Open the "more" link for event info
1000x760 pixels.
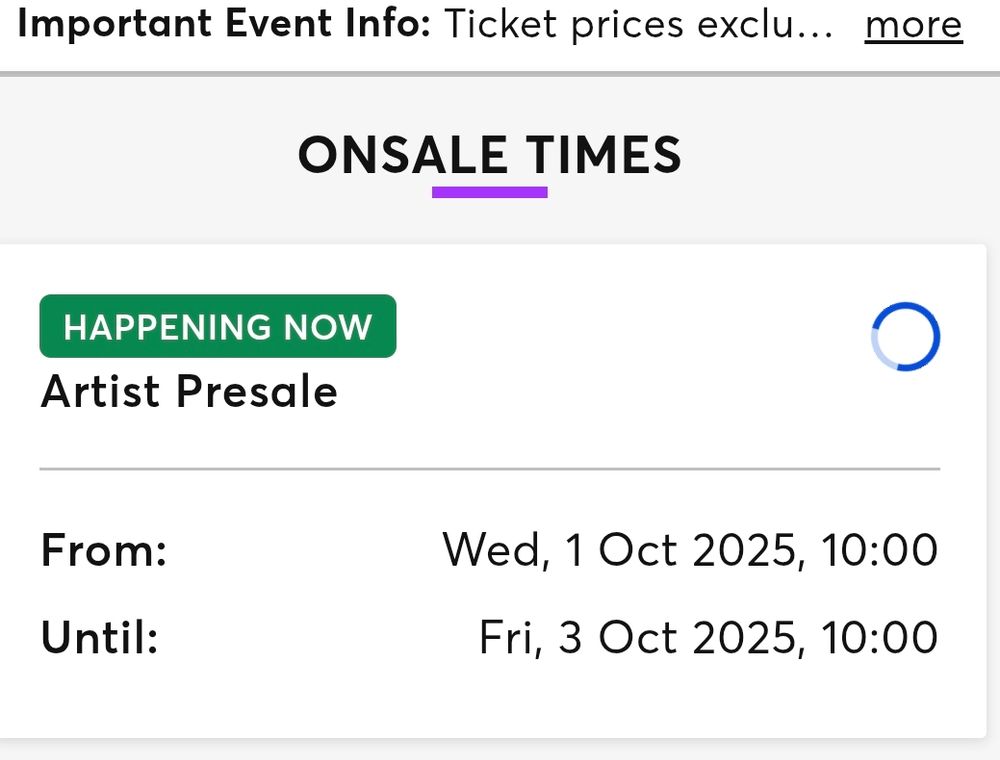click(x=913, y=24)
